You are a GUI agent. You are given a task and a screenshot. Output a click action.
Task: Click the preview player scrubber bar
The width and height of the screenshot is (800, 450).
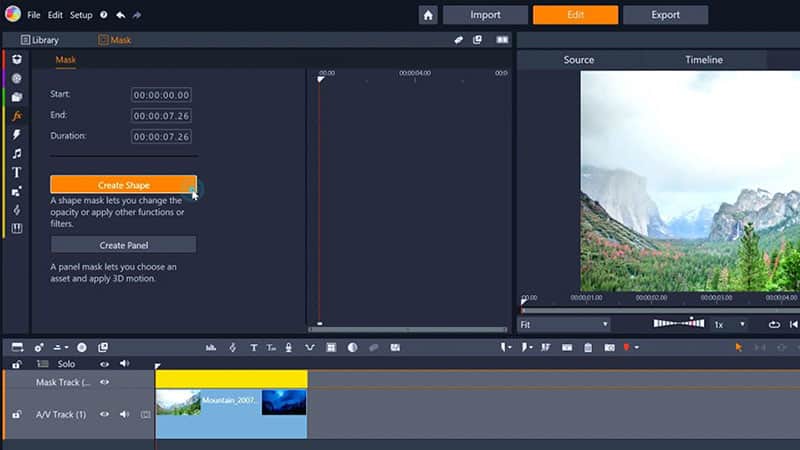pyautogui.click(x=660, y=310)
